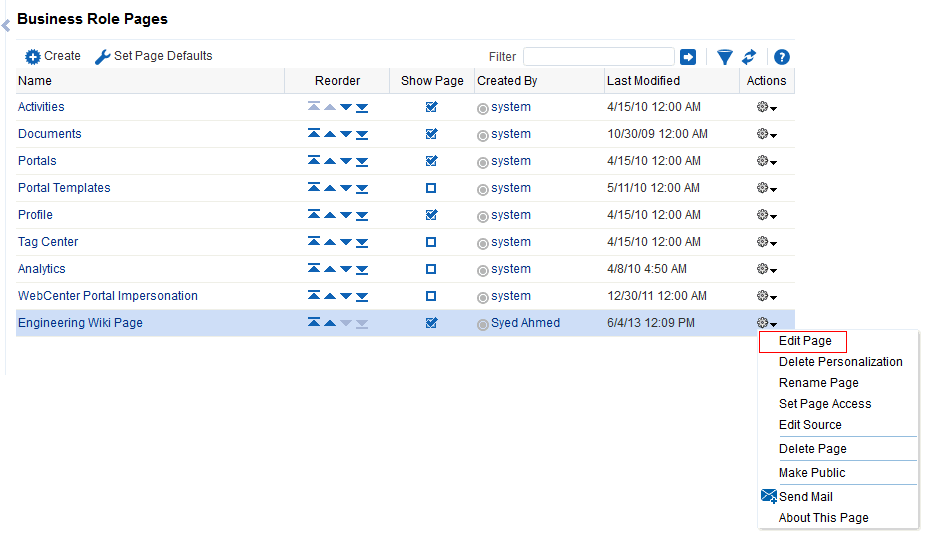
Task: Uncheck Show Page for Activities
Action: point(431,107)
